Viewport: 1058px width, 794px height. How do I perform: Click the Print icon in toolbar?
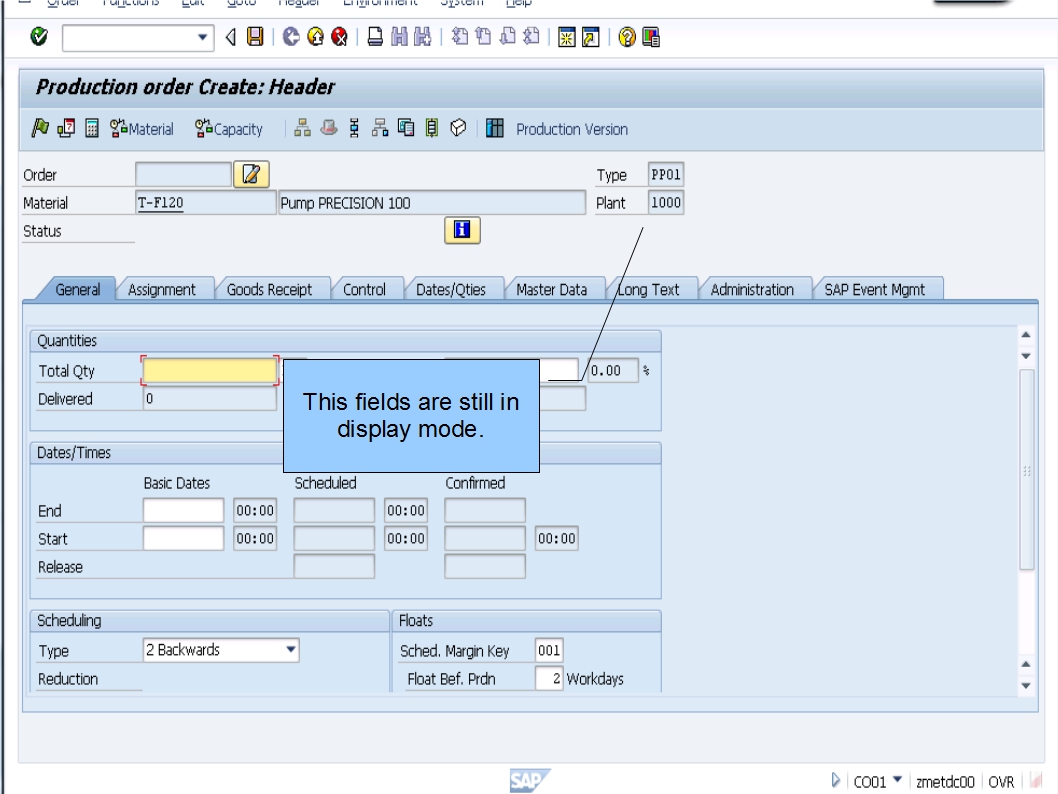click(375, 36)
